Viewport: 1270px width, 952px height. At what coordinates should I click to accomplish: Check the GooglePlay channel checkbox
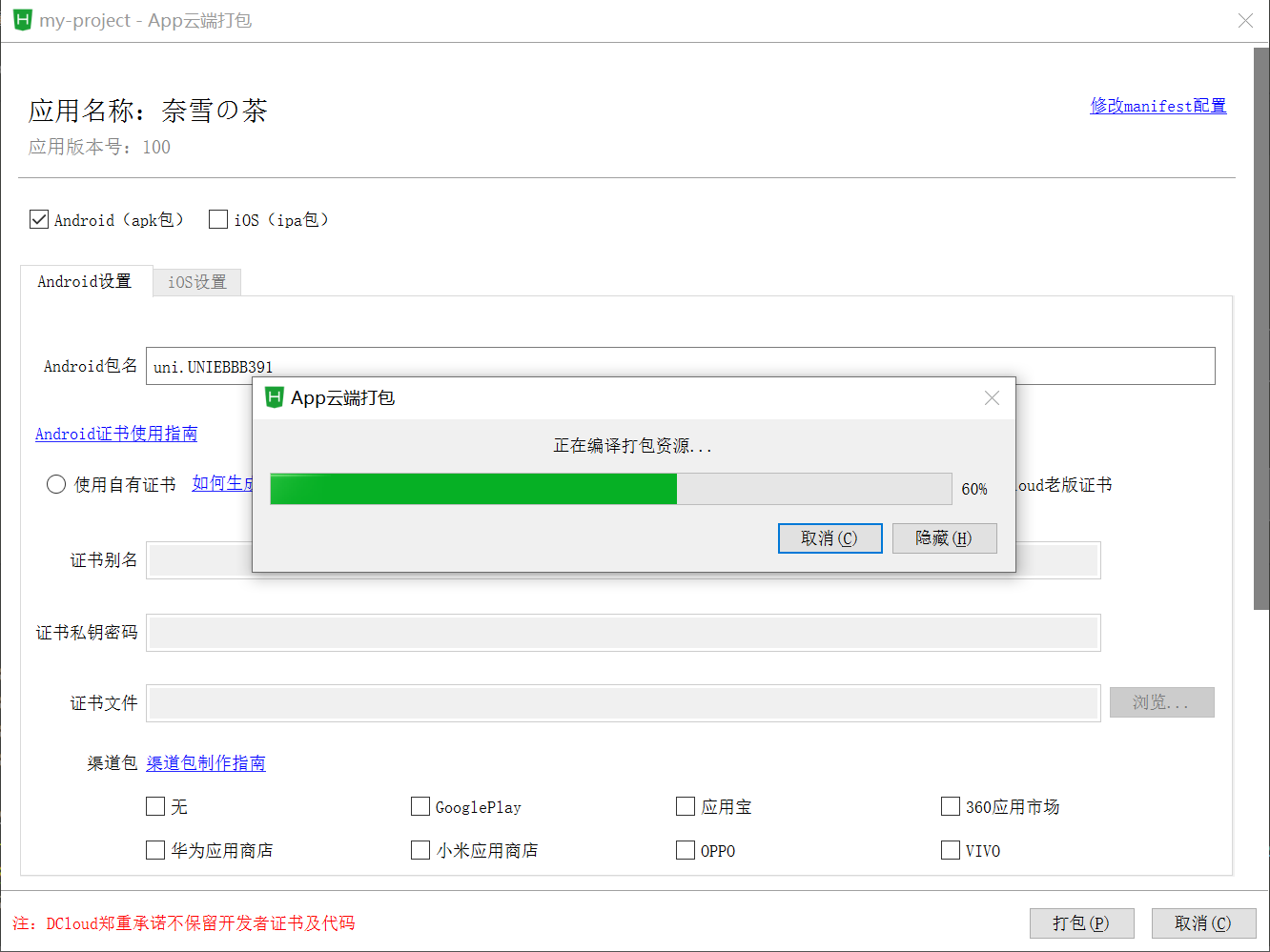tap(420, 806)
